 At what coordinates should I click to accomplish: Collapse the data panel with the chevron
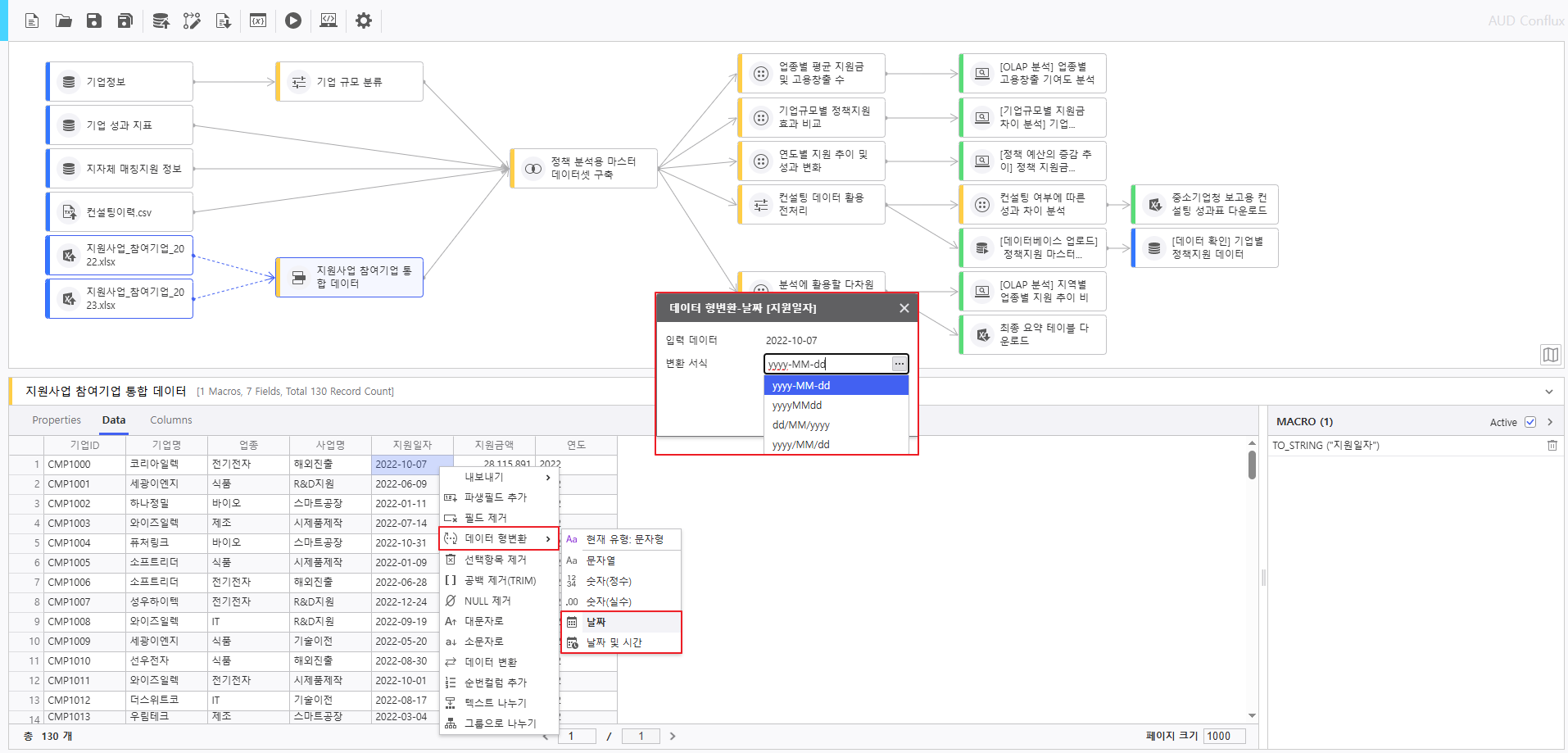[1548, 392]
